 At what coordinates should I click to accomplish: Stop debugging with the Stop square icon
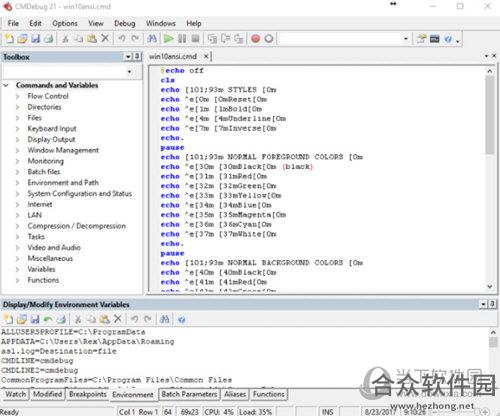tap(195, 39)
